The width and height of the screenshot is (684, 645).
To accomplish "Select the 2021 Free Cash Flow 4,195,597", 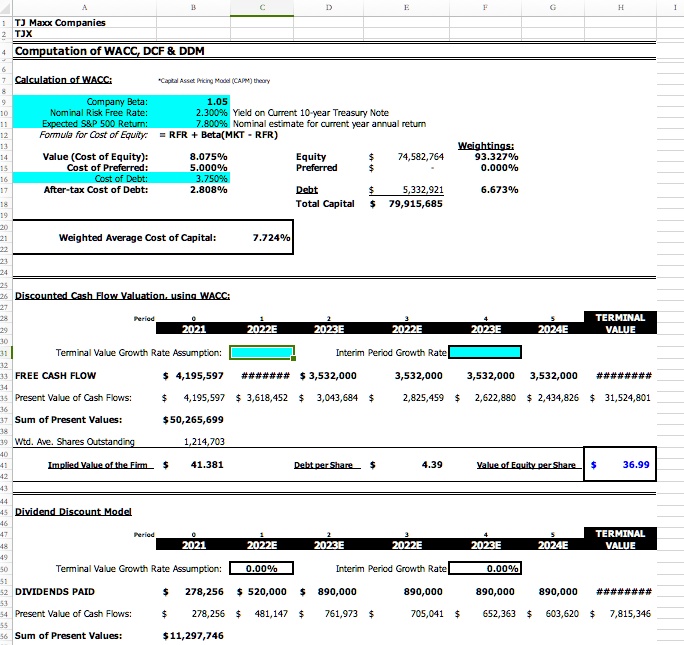I will 199,376.
